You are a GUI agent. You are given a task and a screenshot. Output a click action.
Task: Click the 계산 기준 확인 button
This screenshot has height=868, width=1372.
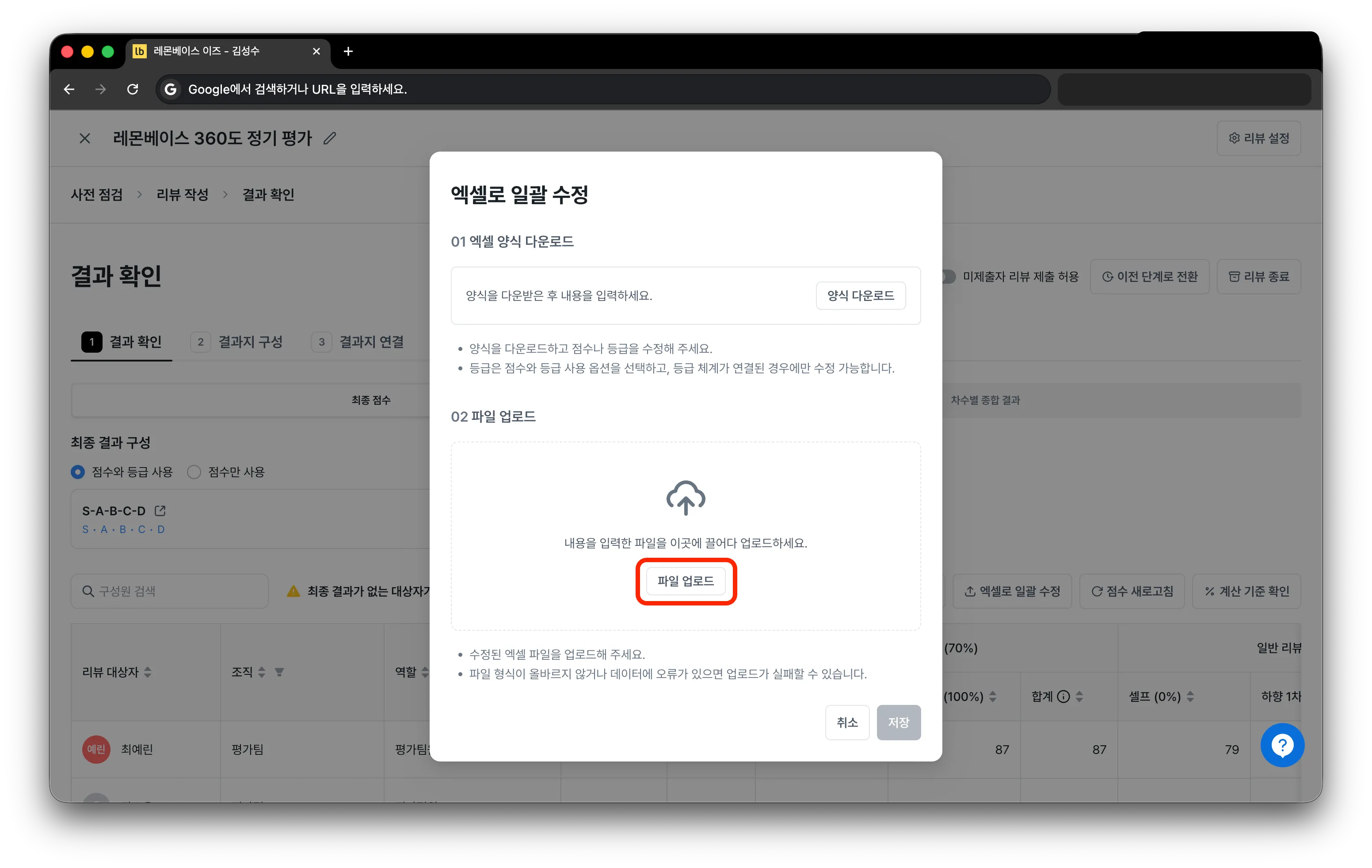click(x=1246, y=590)
